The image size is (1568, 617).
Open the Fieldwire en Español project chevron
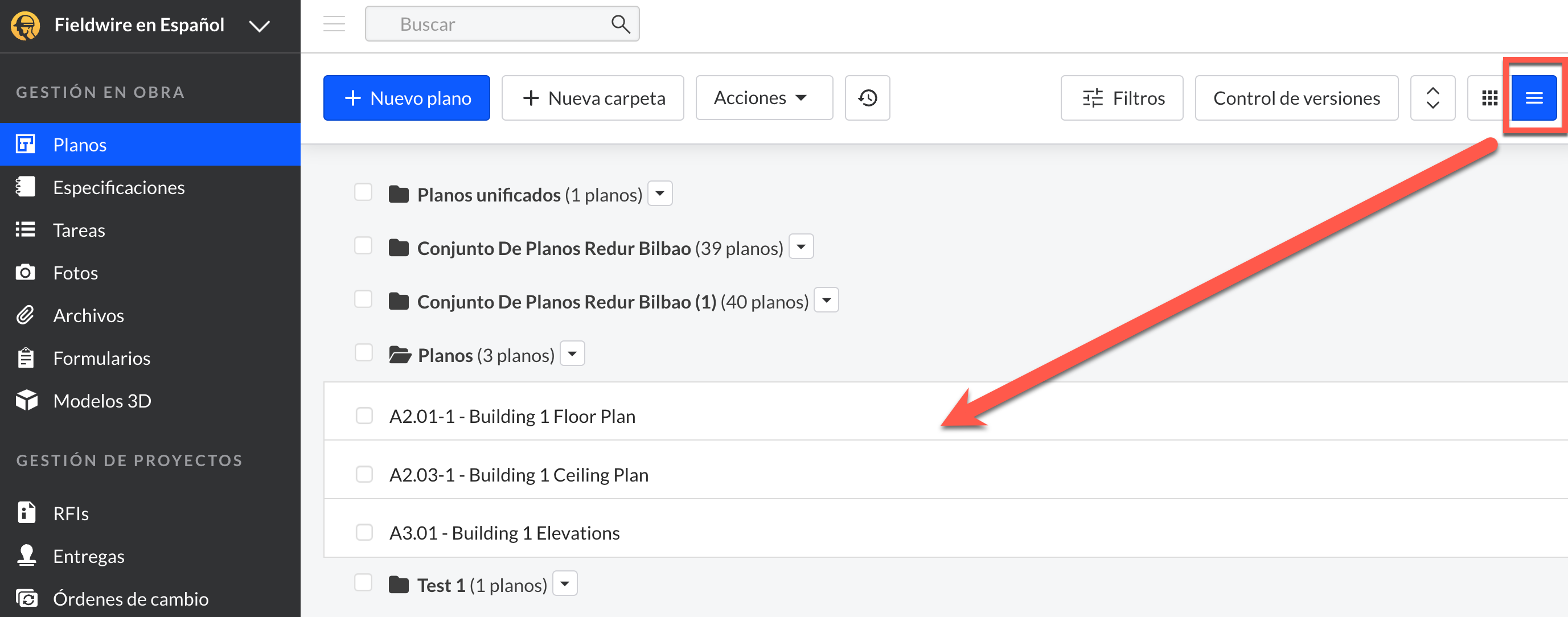point(259,26)
